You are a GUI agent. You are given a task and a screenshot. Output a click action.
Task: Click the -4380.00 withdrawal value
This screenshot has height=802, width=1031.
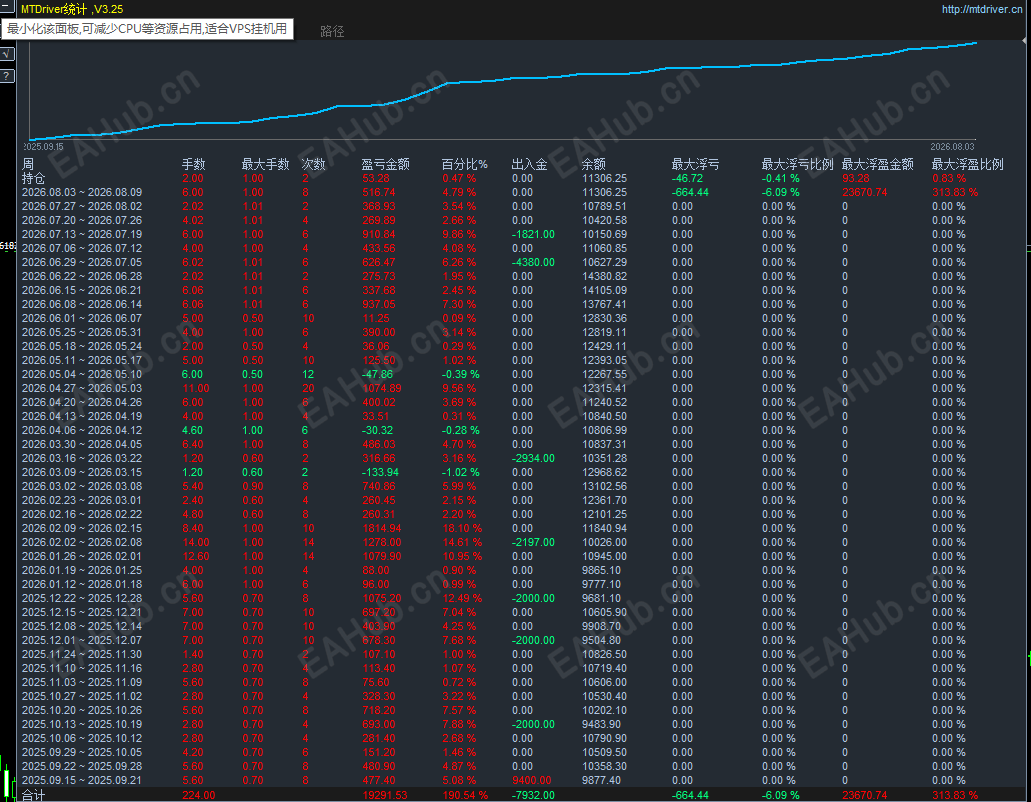tap(533, 262)
